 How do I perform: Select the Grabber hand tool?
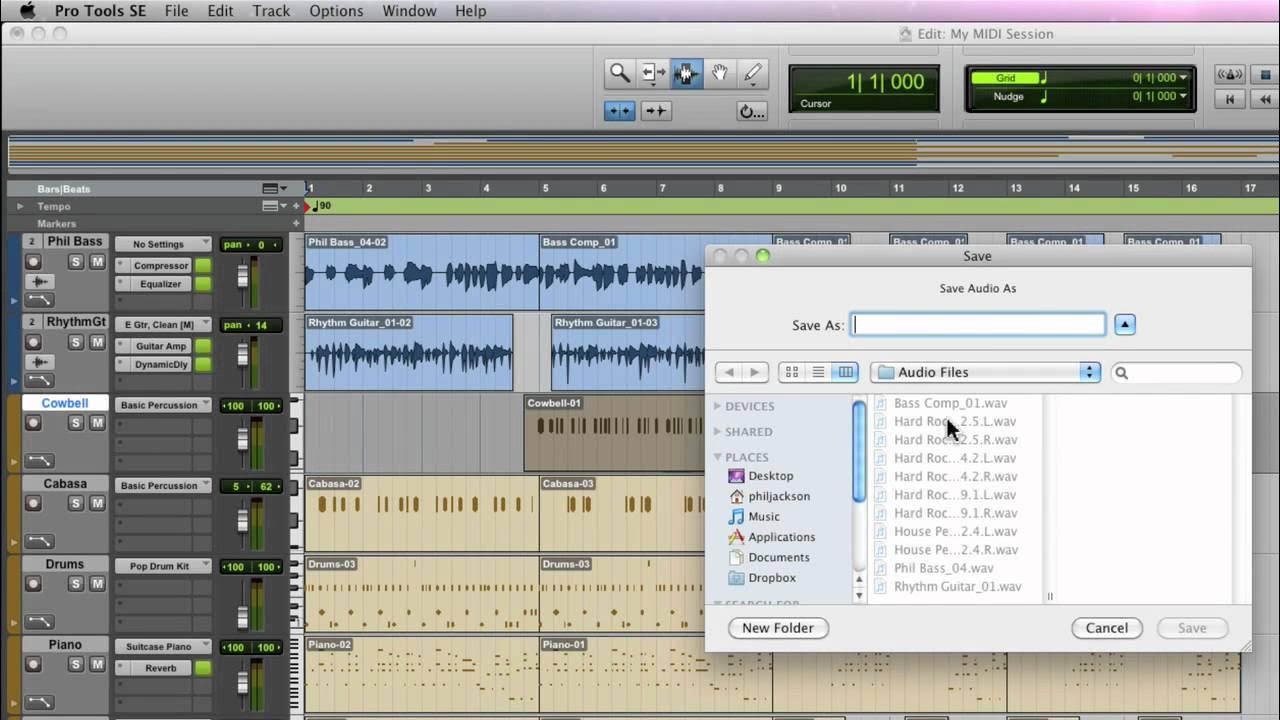[x=719, y=73]
